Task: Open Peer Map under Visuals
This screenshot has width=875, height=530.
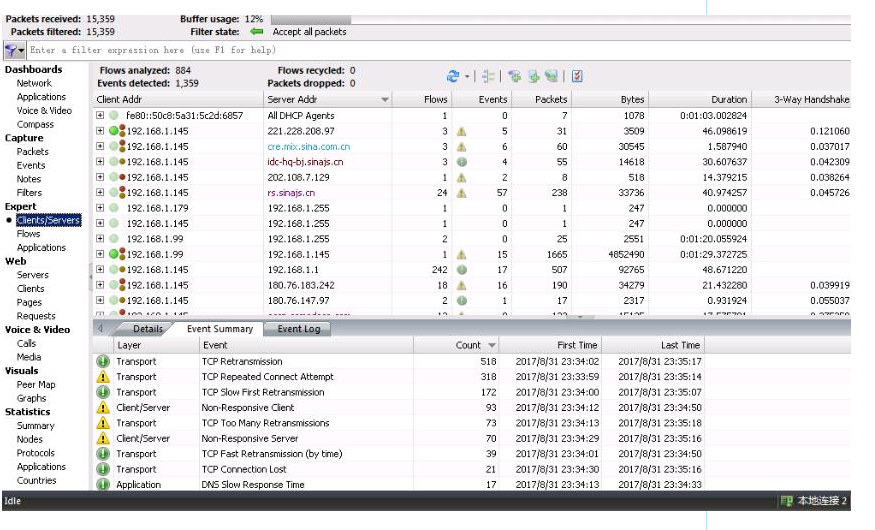Action: [x=36, y=385]
